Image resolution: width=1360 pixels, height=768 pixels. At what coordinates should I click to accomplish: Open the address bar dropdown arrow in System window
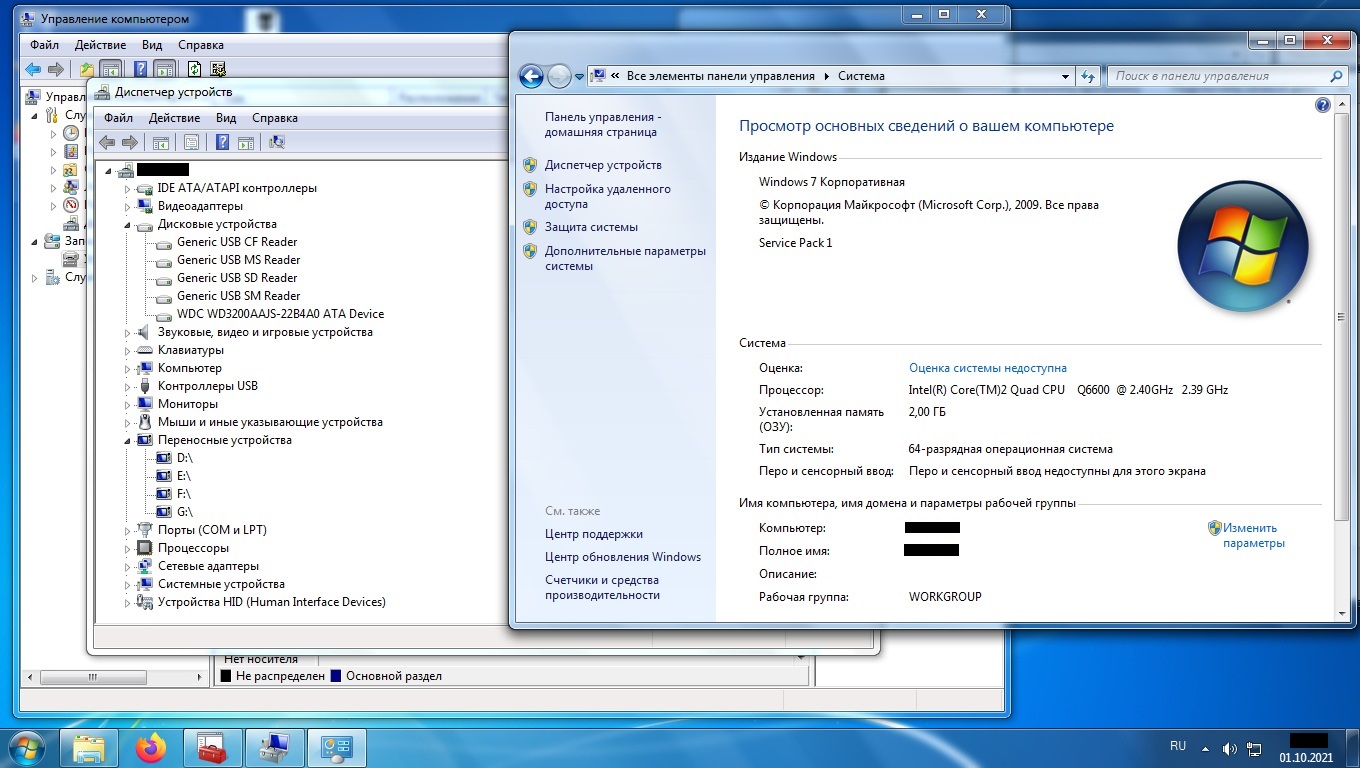tap(1065, 76)
